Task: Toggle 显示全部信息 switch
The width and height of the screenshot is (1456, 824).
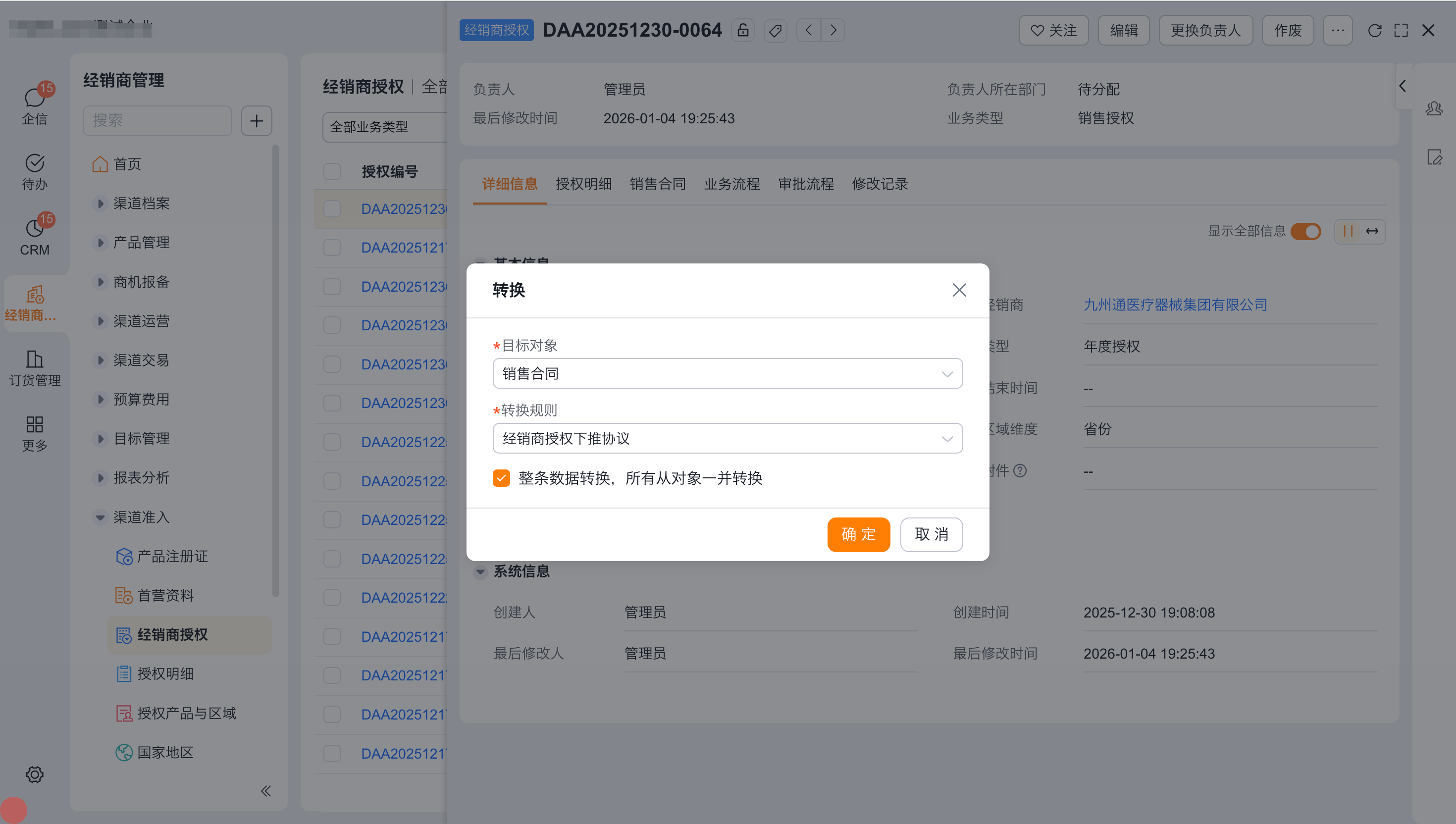Action: pos(1305,231)
